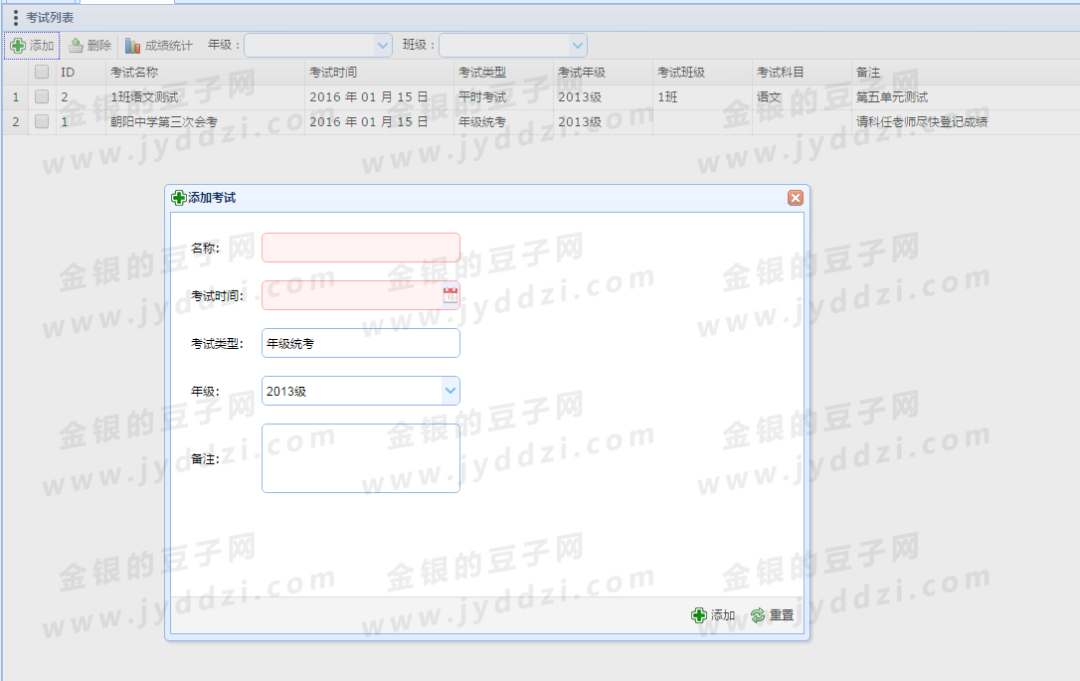Click the 请科任老师尽快登记成绩 remark cell

click(965, 122)
